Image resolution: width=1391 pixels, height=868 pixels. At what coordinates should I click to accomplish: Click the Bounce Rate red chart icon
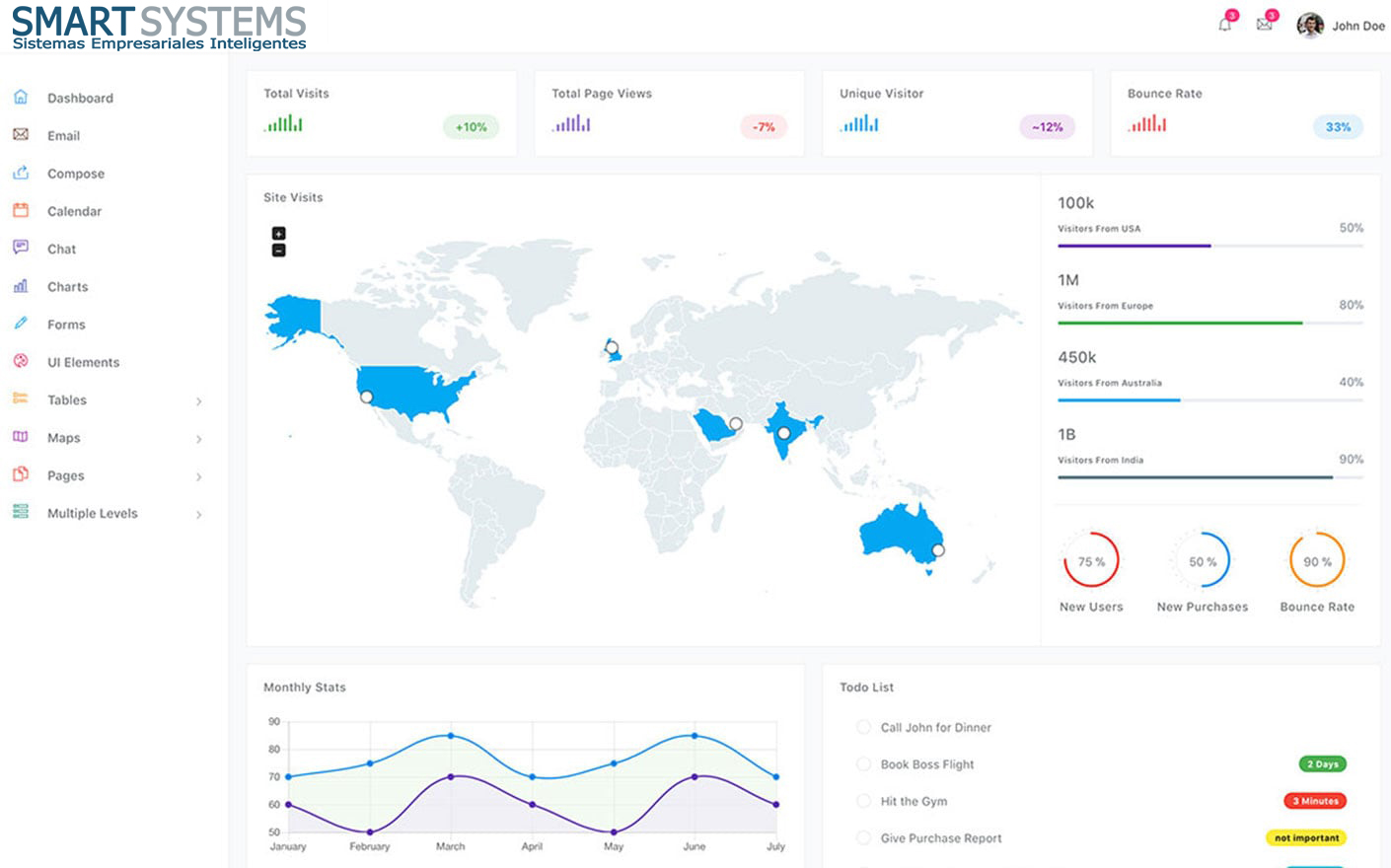point(1148,124)
